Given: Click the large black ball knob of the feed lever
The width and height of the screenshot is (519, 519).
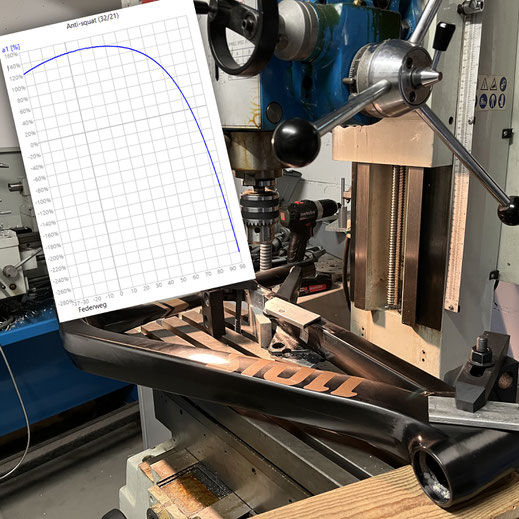Looking at the screenshot, I should [296, 142].
